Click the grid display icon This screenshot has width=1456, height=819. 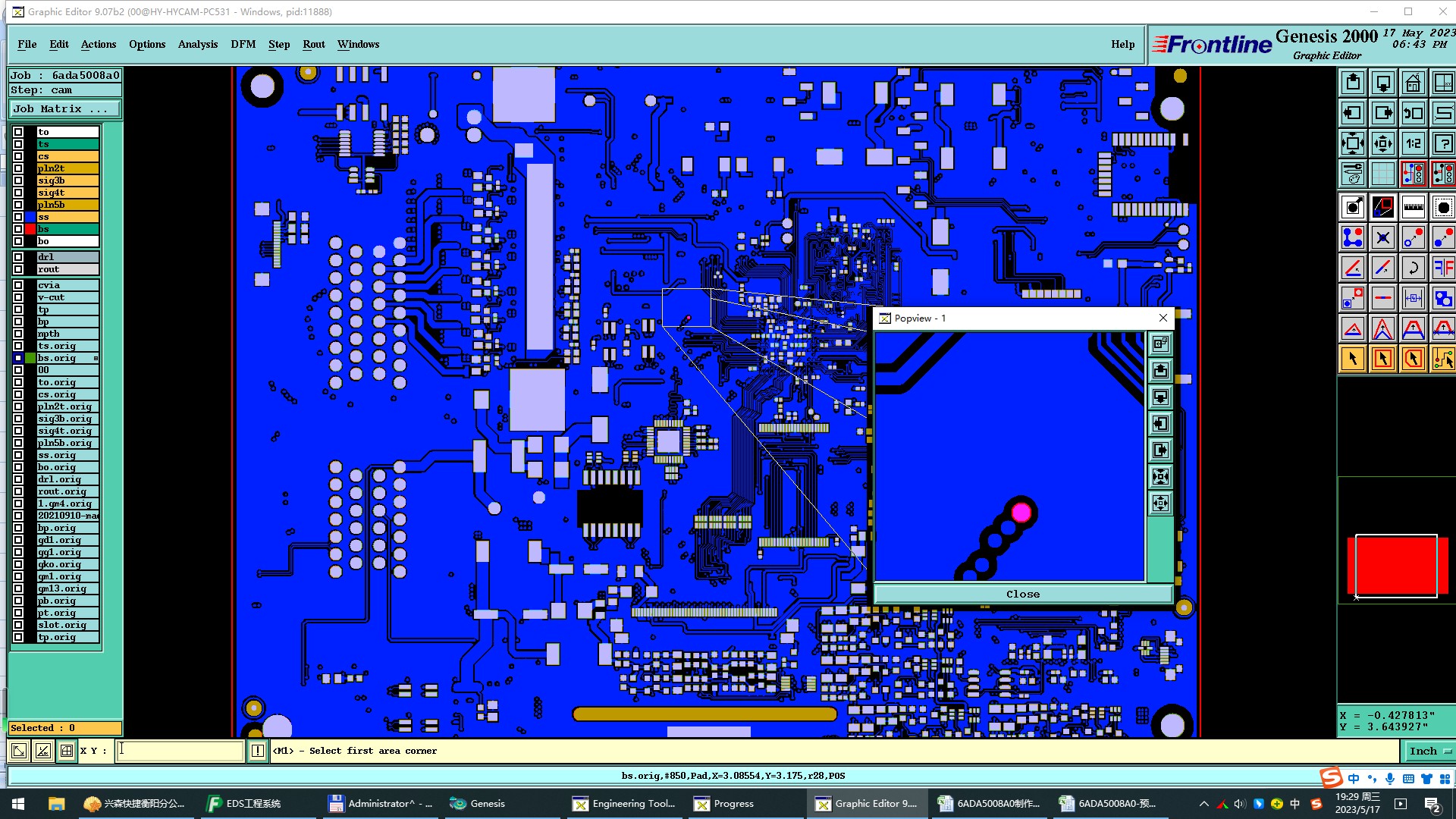[x=1382, y=174]
